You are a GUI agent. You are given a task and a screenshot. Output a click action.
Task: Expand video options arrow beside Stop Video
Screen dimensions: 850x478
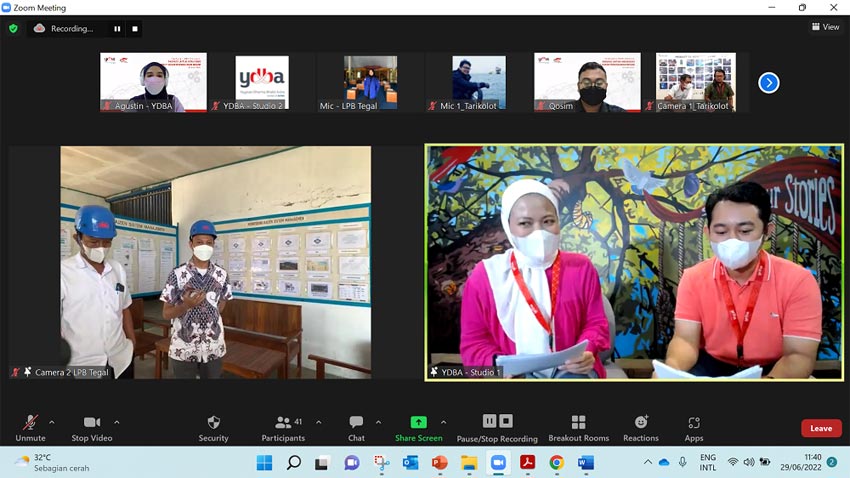(x=117, y=422)
